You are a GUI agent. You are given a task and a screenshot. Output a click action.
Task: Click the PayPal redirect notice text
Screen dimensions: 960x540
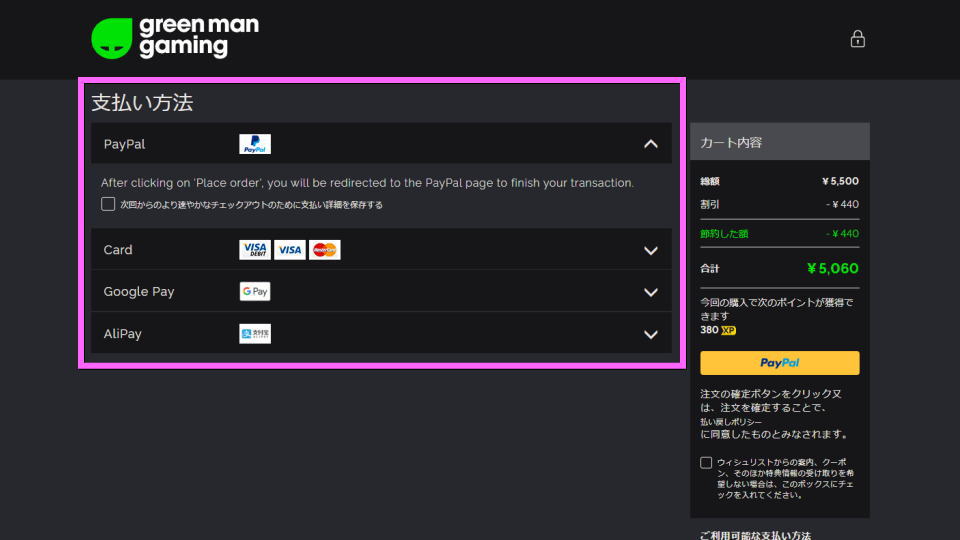click(367, 182)
